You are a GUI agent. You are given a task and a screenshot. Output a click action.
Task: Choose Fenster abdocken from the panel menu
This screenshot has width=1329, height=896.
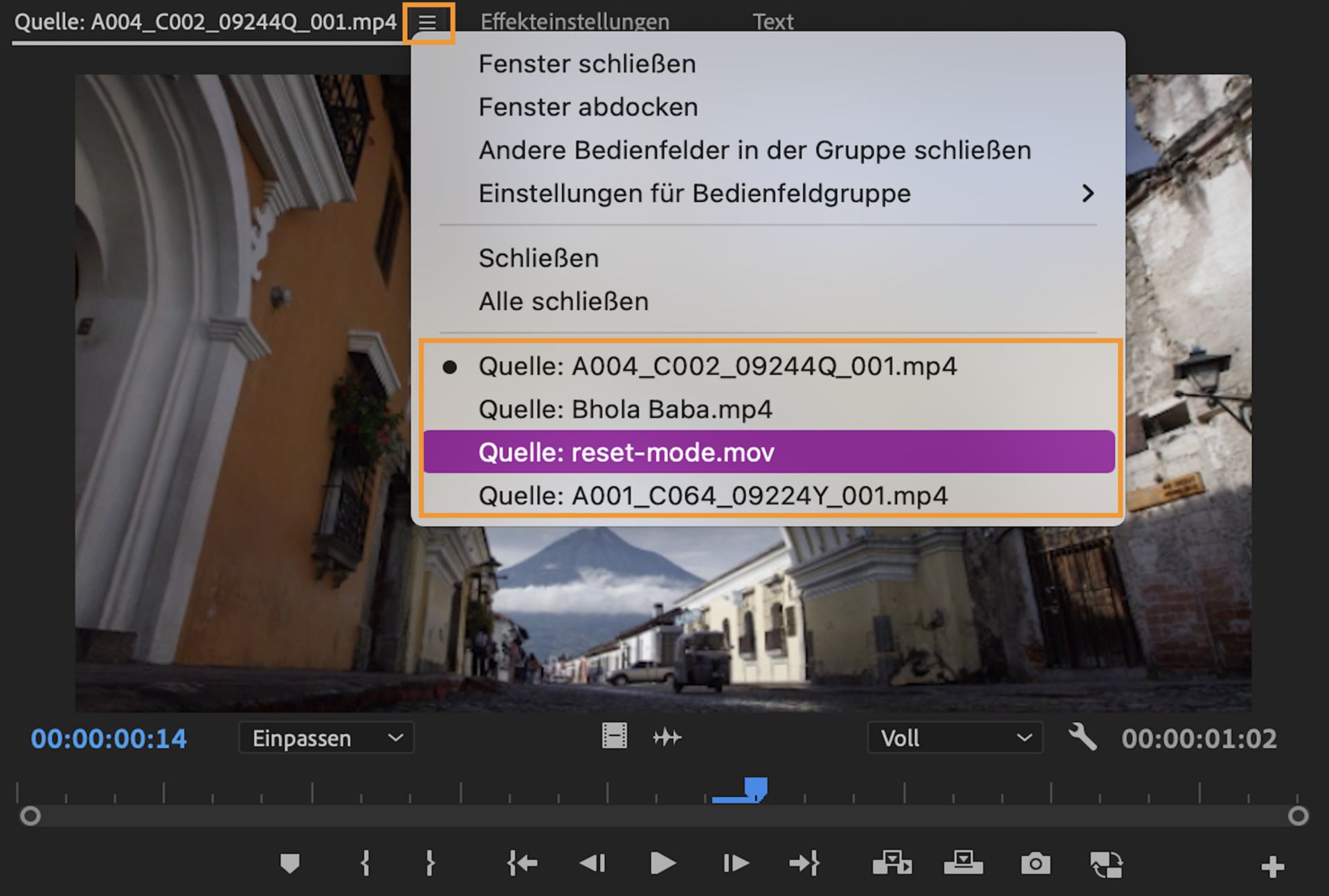pos(587,107)
